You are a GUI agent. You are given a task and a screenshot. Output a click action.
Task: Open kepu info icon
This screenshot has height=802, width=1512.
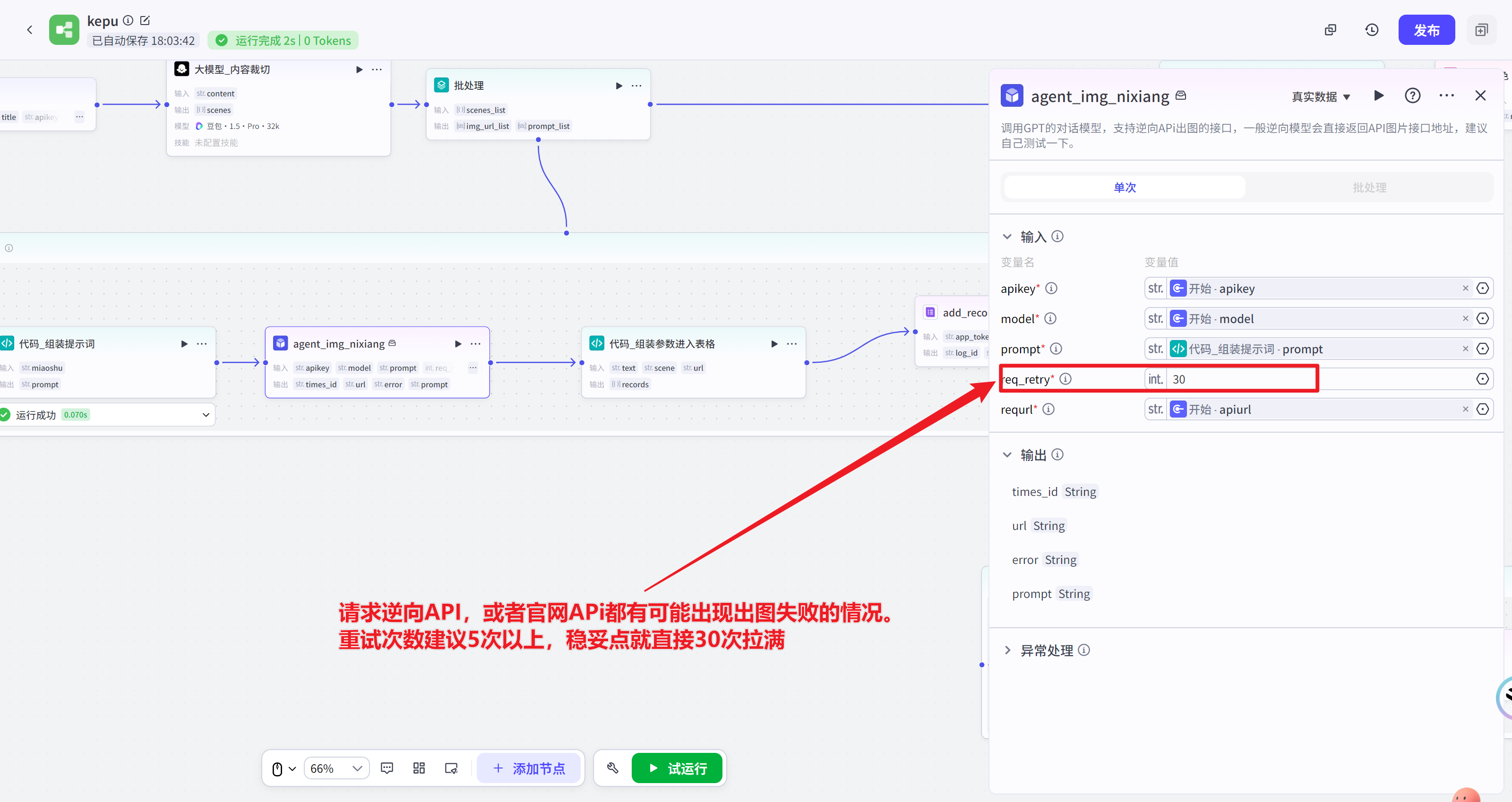click(128, 20)
